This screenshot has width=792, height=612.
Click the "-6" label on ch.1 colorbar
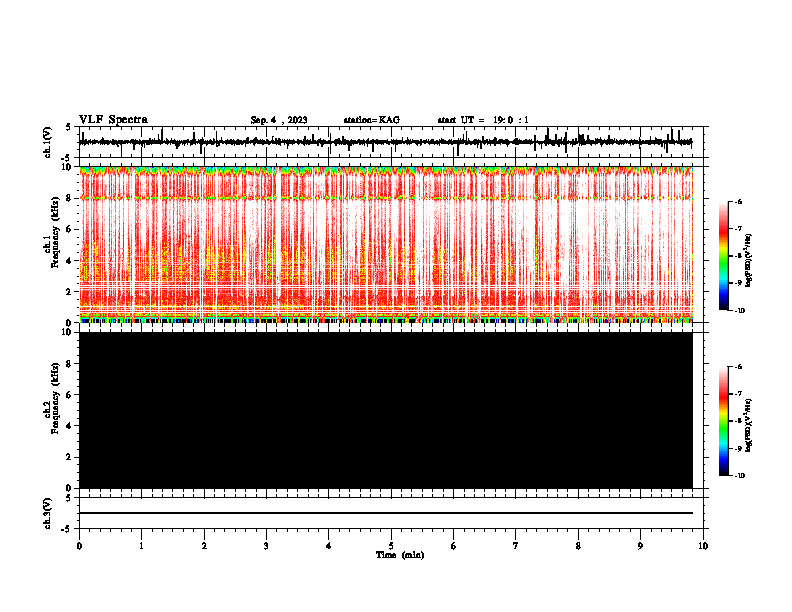[x=738, y=202]
